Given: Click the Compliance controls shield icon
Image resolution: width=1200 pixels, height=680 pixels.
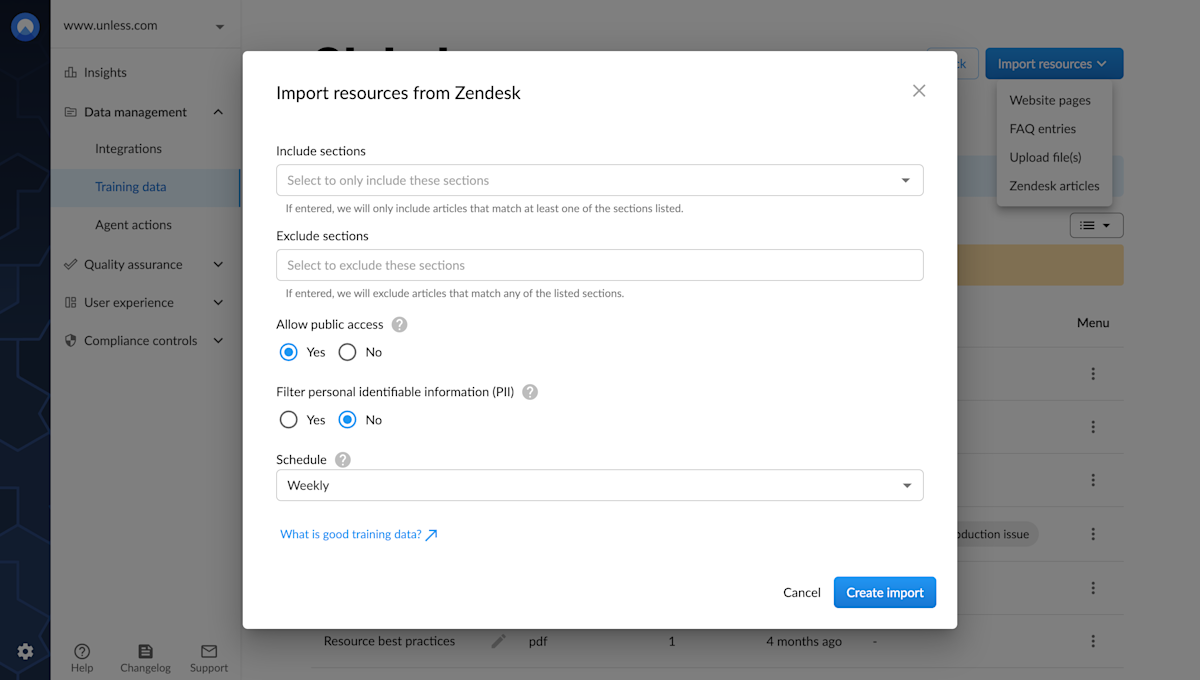Looking at the screenshot, I should [x=69, y=340].
